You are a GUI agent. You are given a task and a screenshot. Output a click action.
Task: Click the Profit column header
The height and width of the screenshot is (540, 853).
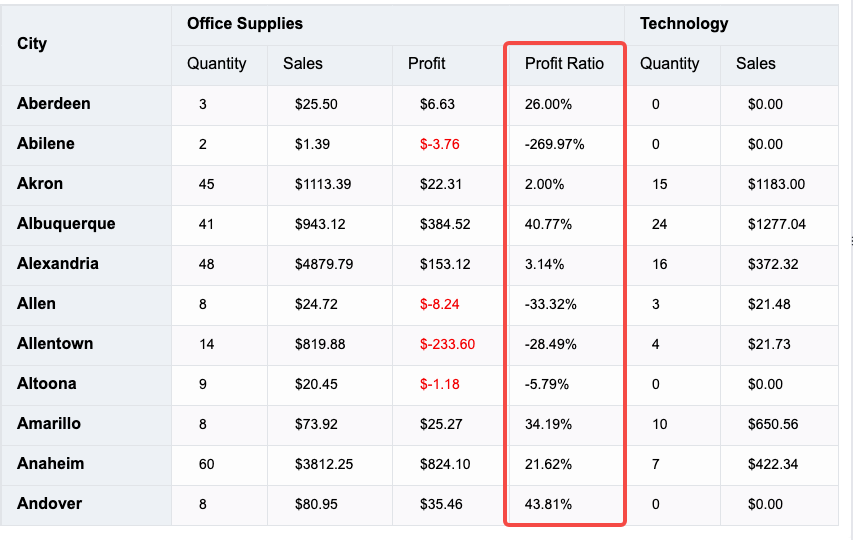pos(427,64)
